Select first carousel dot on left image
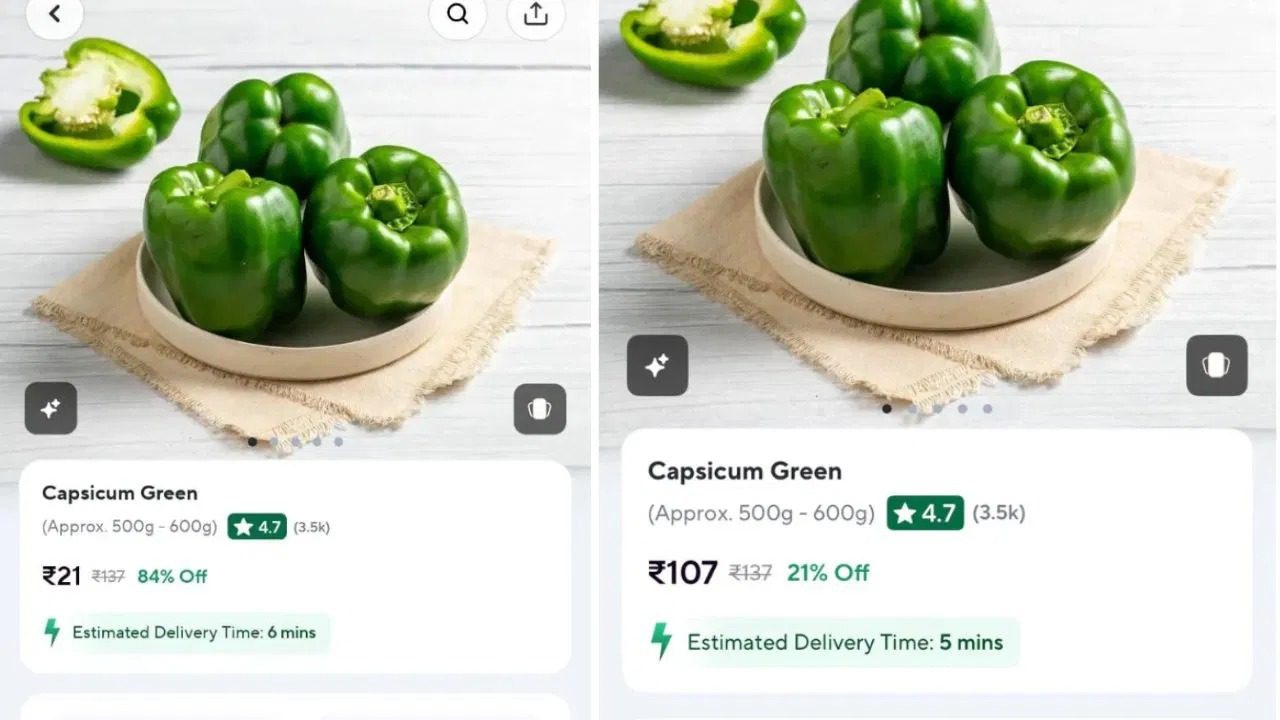Image resolution: width=1280 pixels, height=720 pixels. pyautogui.click(x=252, y=441)
